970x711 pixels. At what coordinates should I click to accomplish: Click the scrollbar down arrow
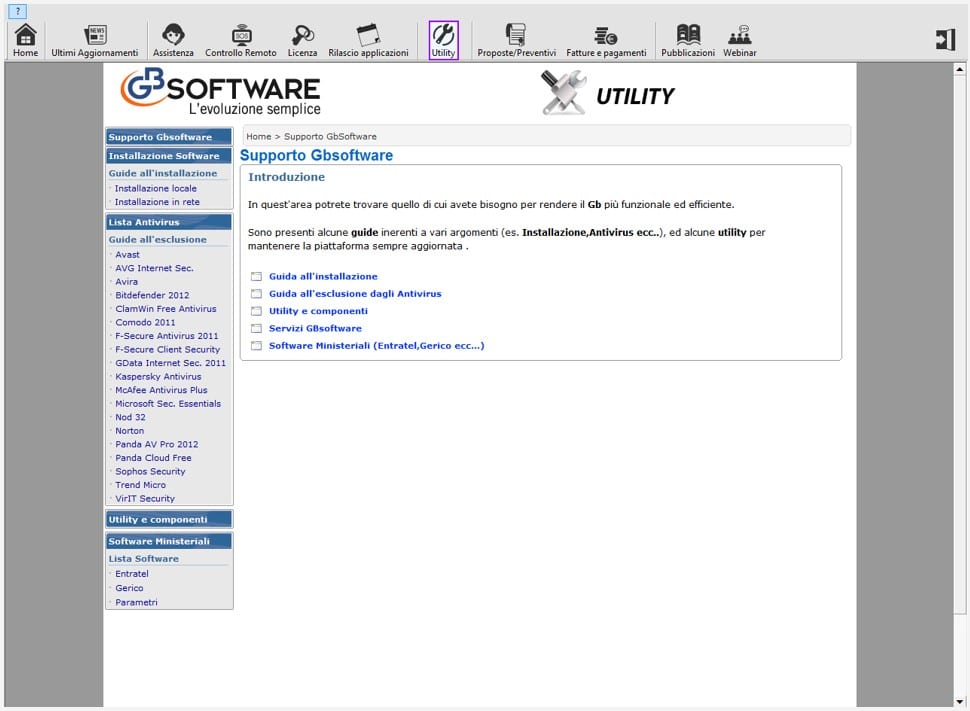click(959, 701)
